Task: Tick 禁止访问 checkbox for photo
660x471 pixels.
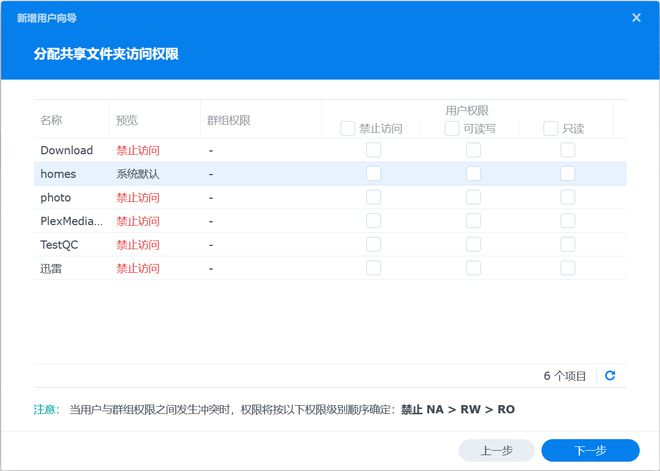Action: [373, 197]
